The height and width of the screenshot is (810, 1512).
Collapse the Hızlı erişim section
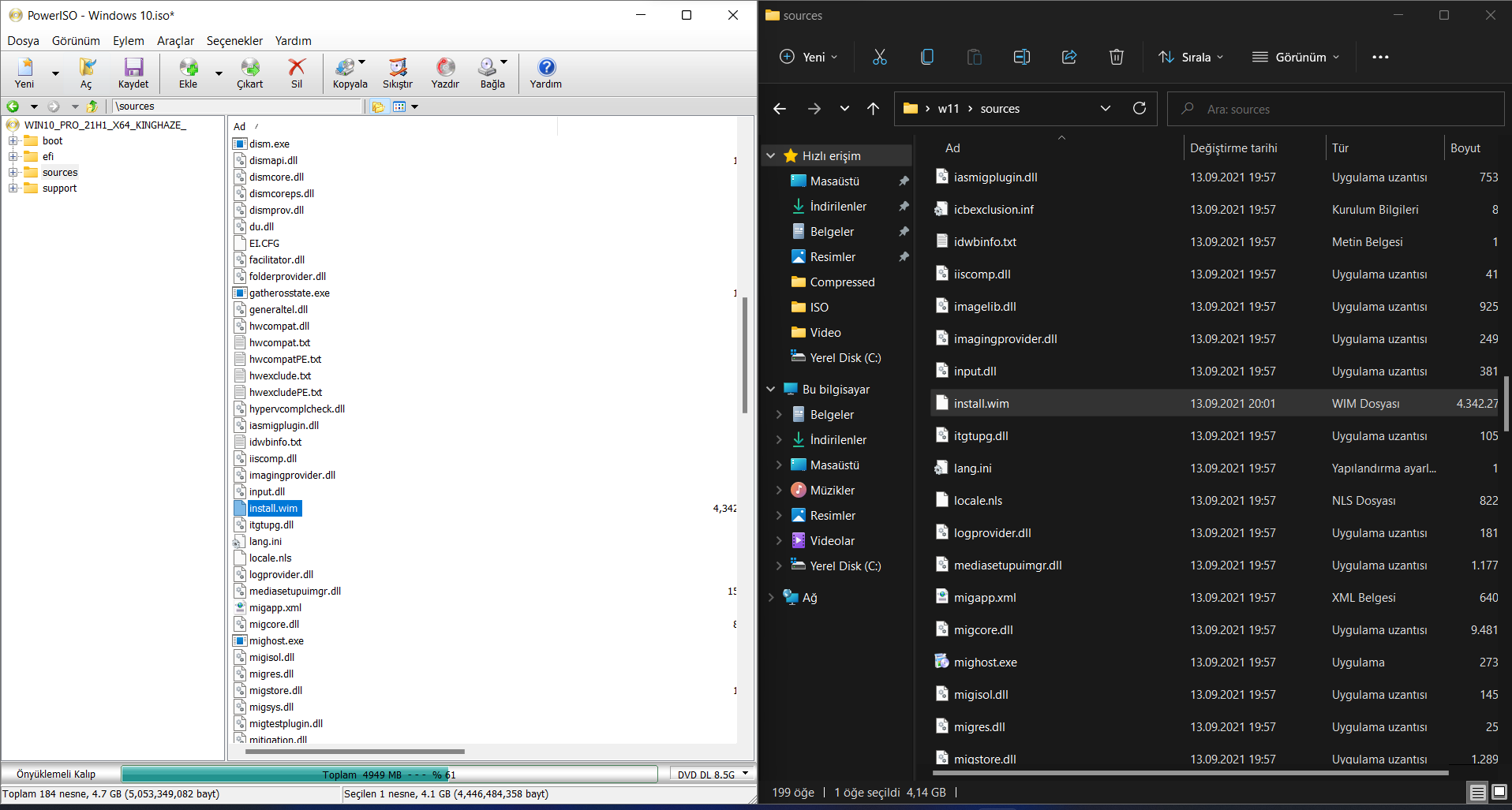(771, 156)
